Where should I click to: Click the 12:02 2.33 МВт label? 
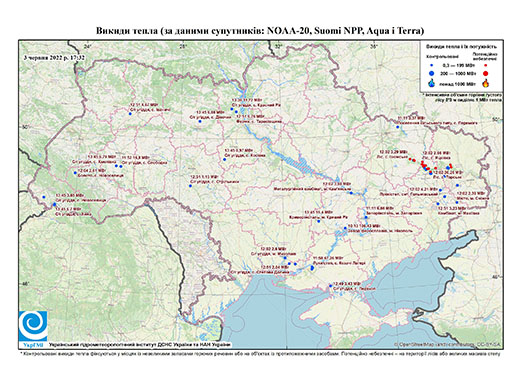tap(471, 193)
